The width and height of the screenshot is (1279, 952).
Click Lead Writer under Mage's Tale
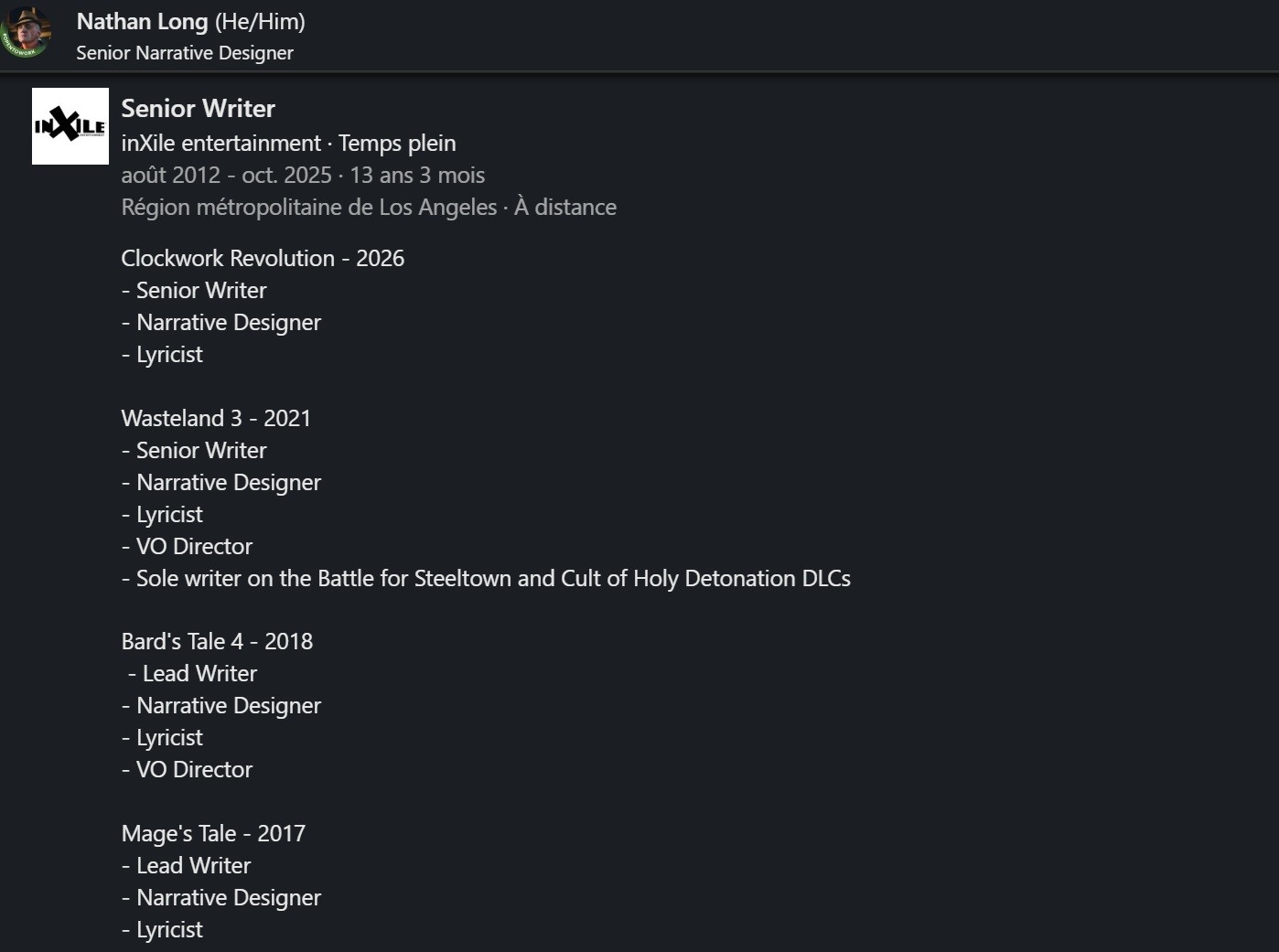point(192,866)
